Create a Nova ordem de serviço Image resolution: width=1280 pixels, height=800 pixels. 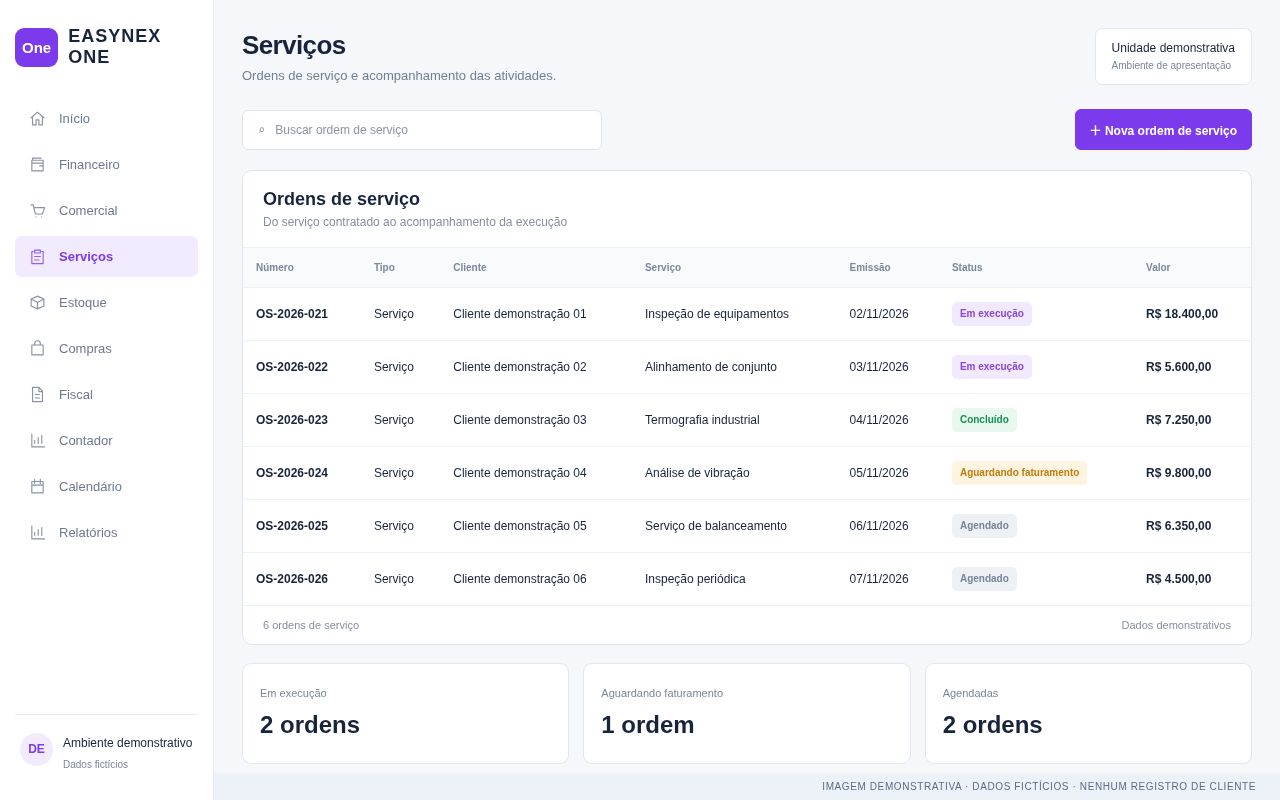[1163, 130]
